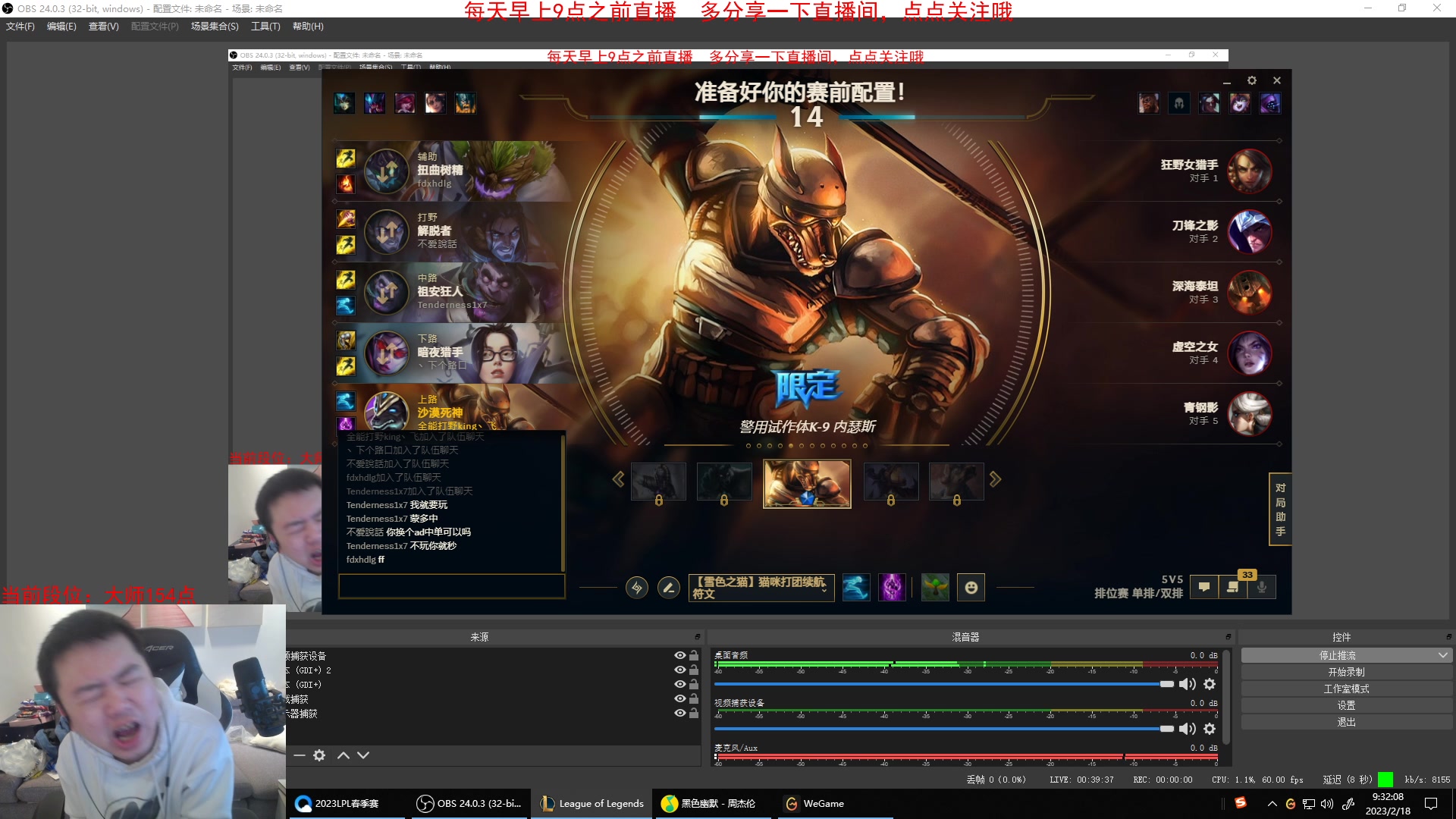1456x819 pixels.
Task: Expand the 对局助手 side panel
Action: pos(1280,510)
